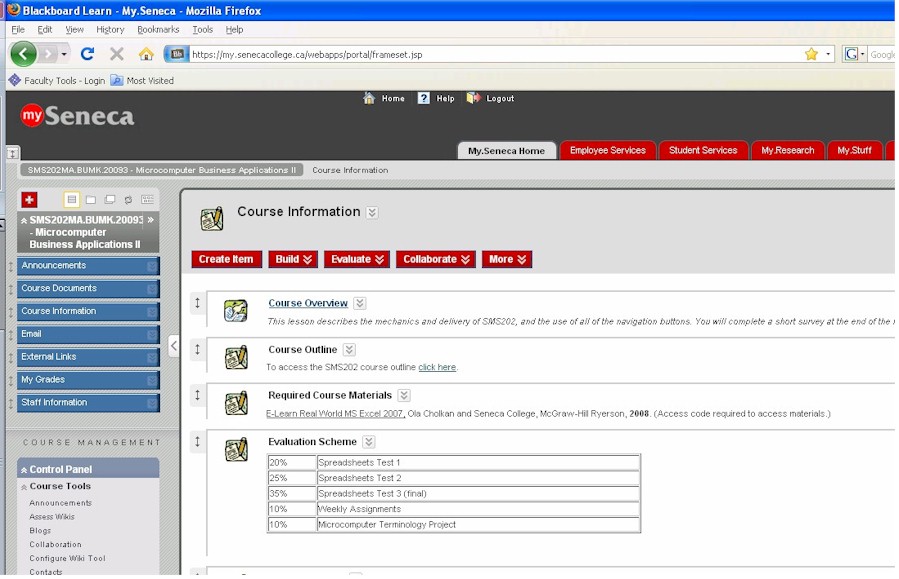
Task: Click the Create Item button
Action: (226, 259)
